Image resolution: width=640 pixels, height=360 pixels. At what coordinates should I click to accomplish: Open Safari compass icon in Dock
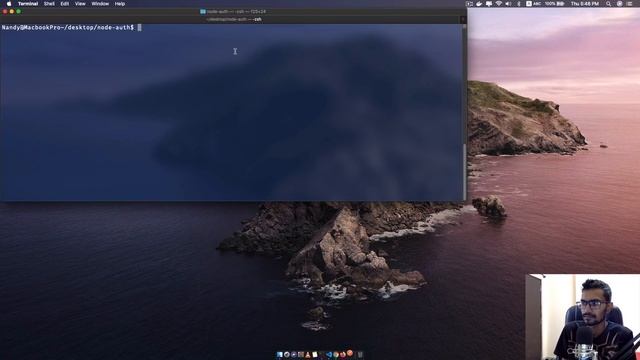click(x=287, y=355)
